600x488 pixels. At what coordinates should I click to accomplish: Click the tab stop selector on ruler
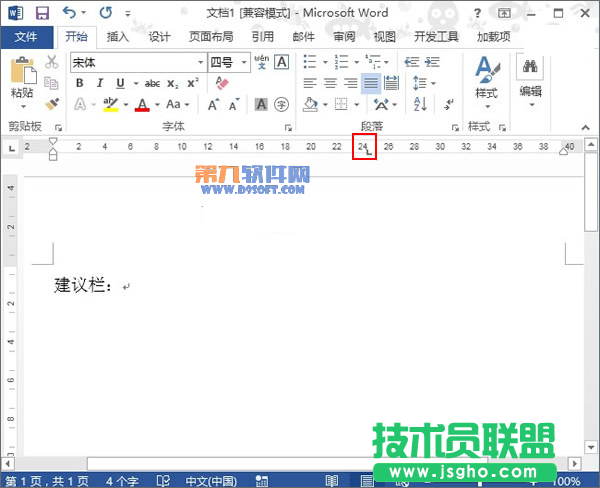coord(12,148)
